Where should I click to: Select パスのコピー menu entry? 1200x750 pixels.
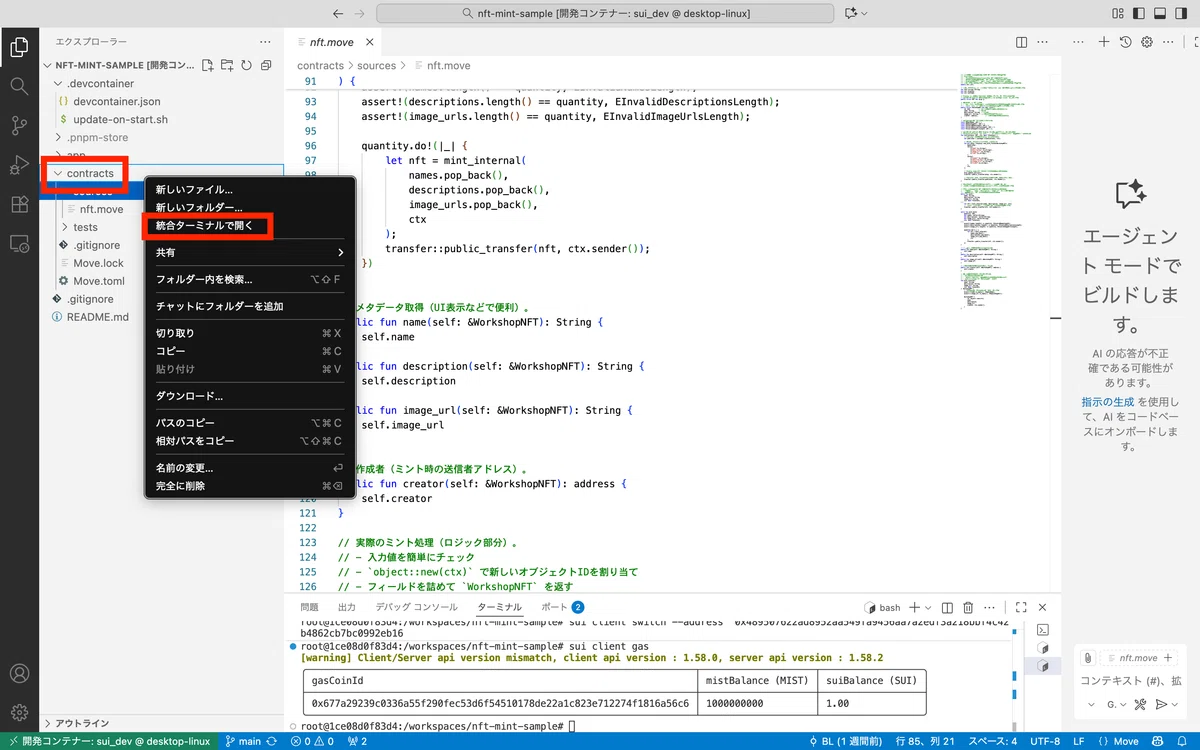click(250, 423)
